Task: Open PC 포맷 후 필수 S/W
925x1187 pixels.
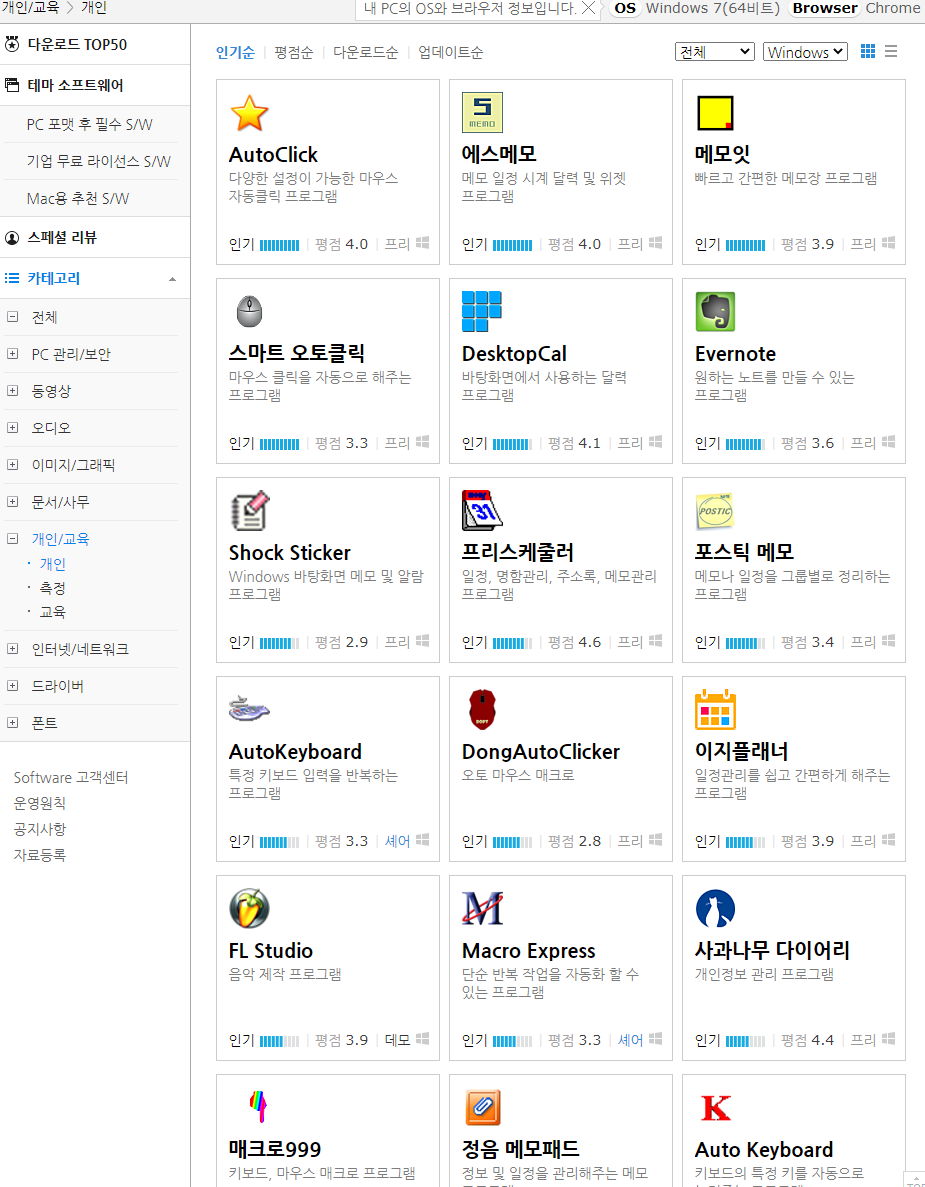Action: (x=89, y=124)
